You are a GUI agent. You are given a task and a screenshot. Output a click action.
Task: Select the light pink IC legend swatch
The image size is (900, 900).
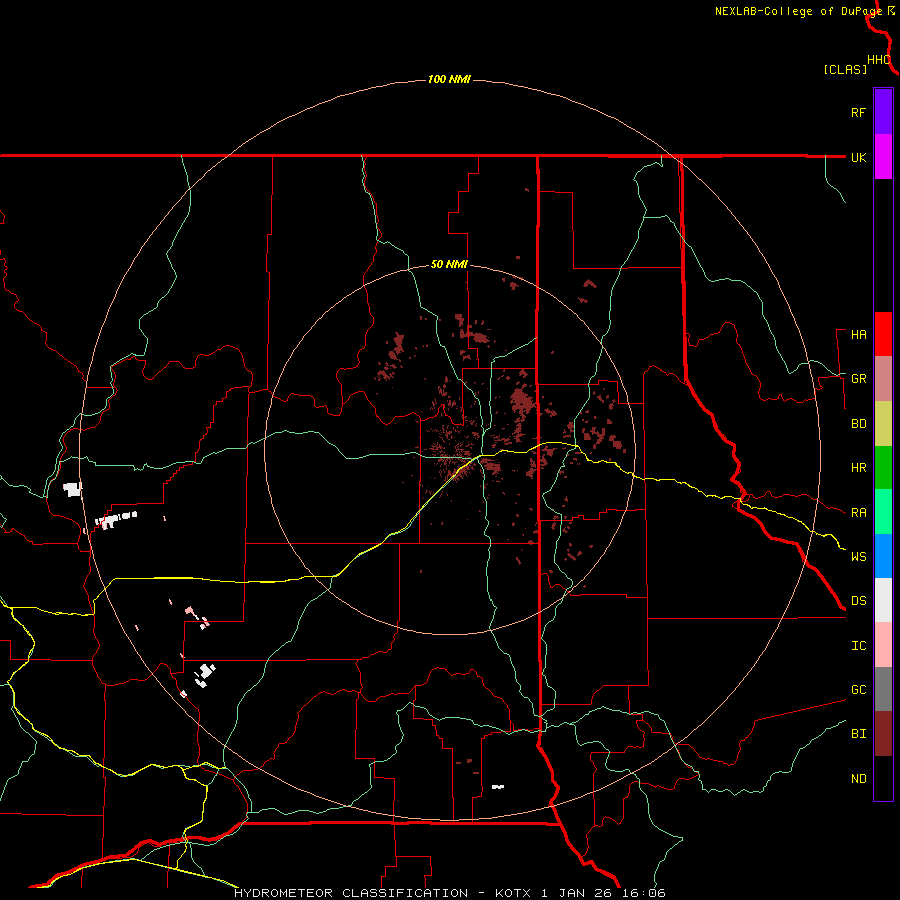883,645
